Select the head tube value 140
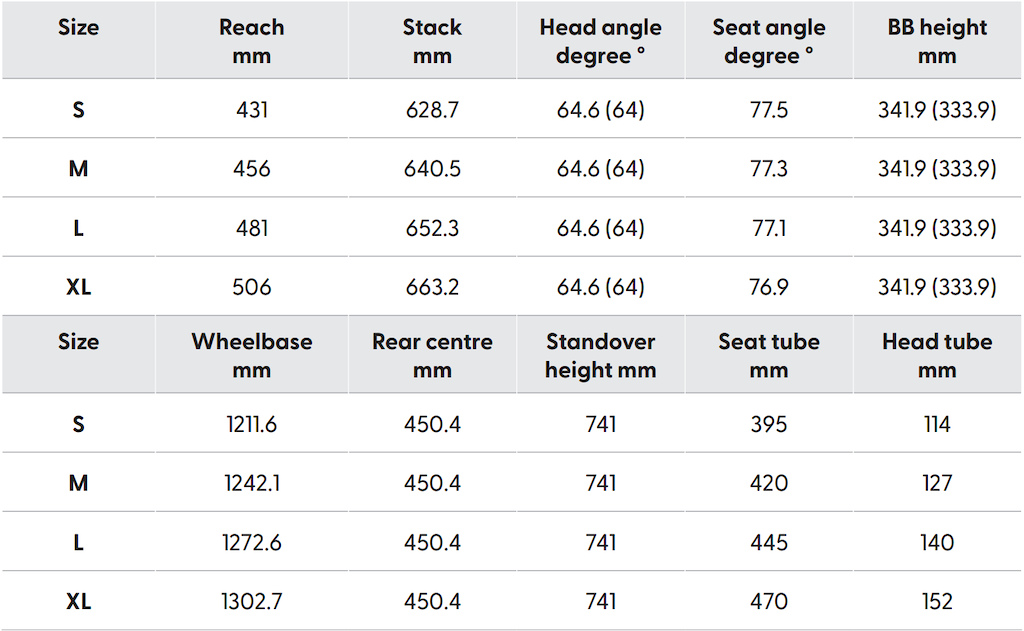This screenshot has width=1024, height=631. (936, 542)
